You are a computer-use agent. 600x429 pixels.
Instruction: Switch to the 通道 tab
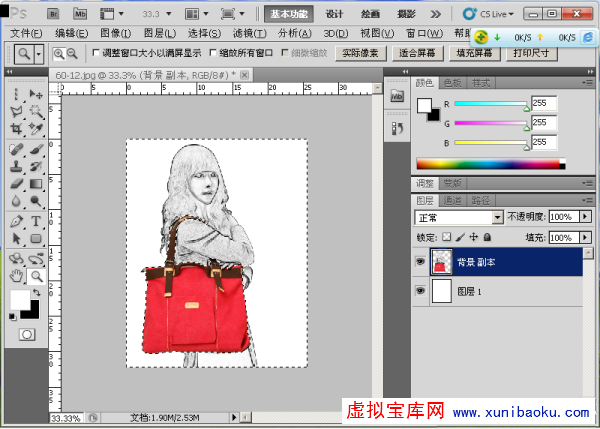tap(451, 200)
